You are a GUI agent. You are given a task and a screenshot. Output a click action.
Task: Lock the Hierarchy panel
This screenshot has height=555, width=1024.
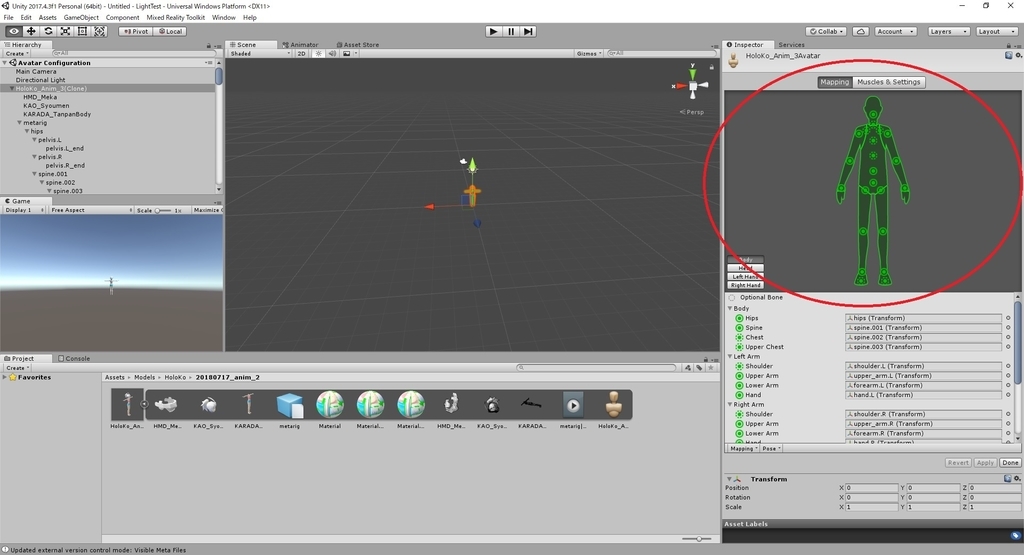(x=209, y=45)
